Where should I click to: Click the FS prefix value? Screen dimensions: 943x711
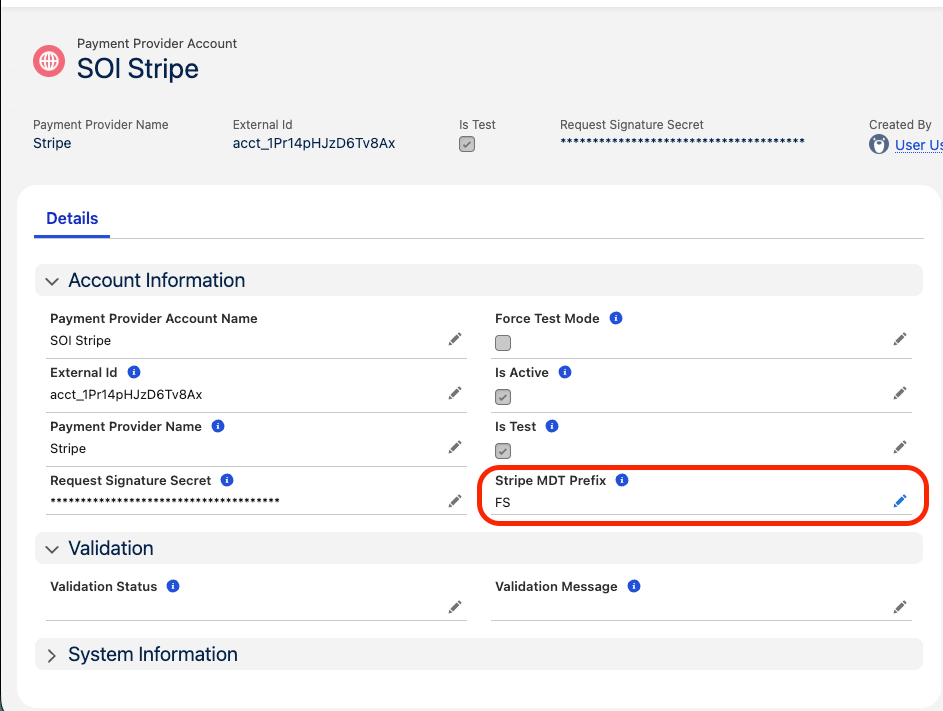coord(503,502)
